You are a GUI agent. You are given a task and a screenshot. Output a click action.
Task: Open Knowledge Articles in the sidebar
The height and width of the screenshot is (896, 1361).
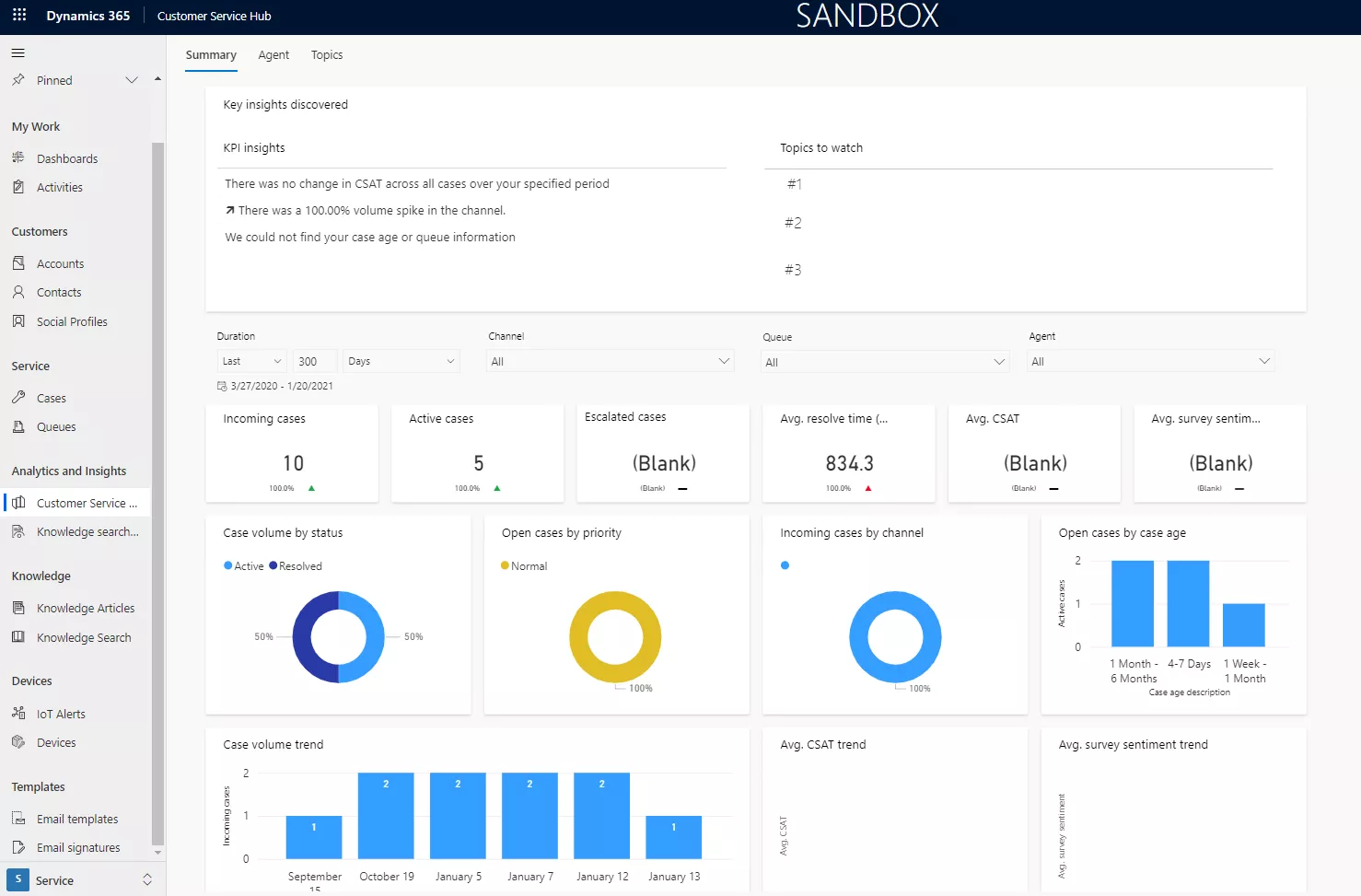point(86,609)
